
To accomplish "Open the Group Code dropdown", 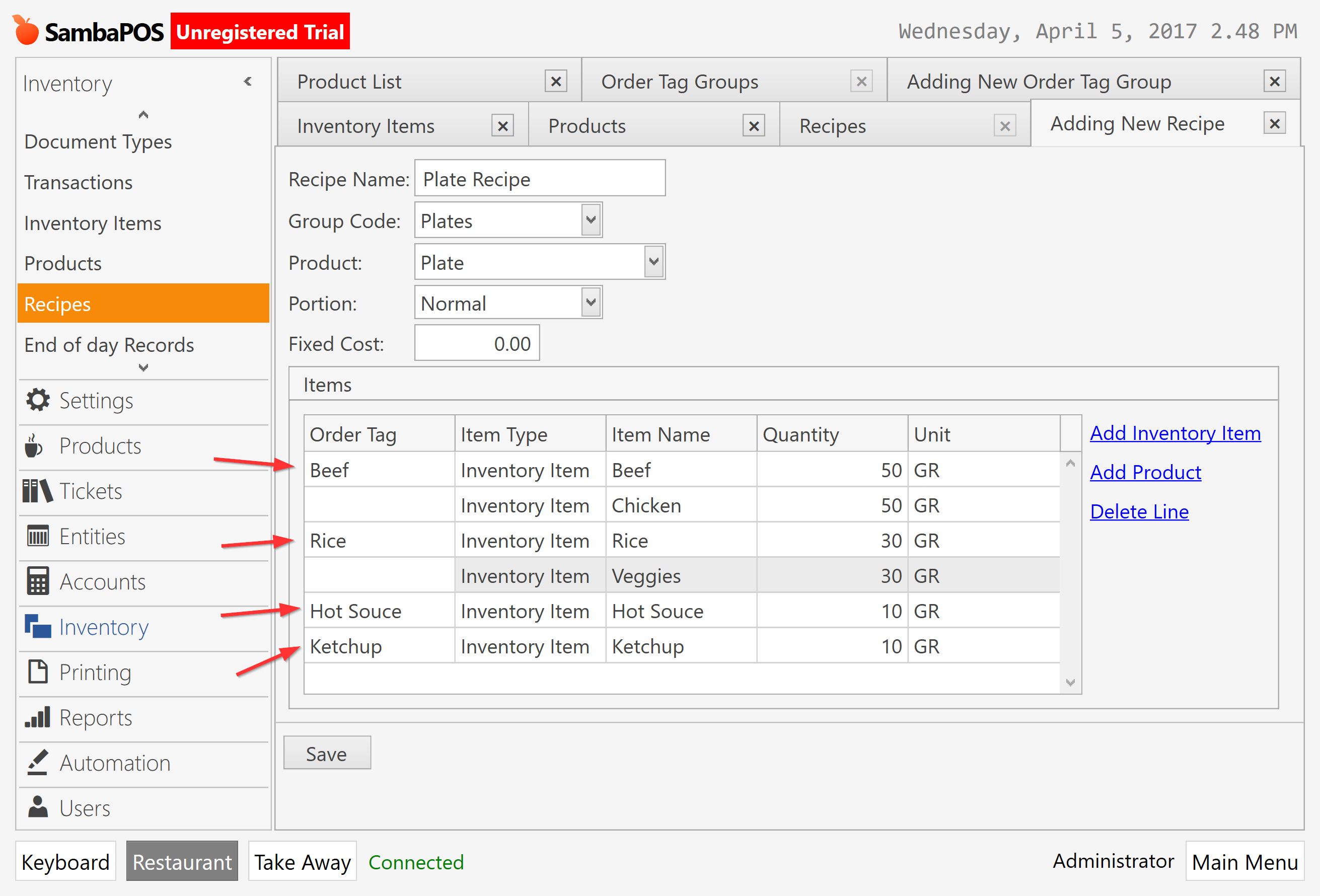I will pos(591,220).
